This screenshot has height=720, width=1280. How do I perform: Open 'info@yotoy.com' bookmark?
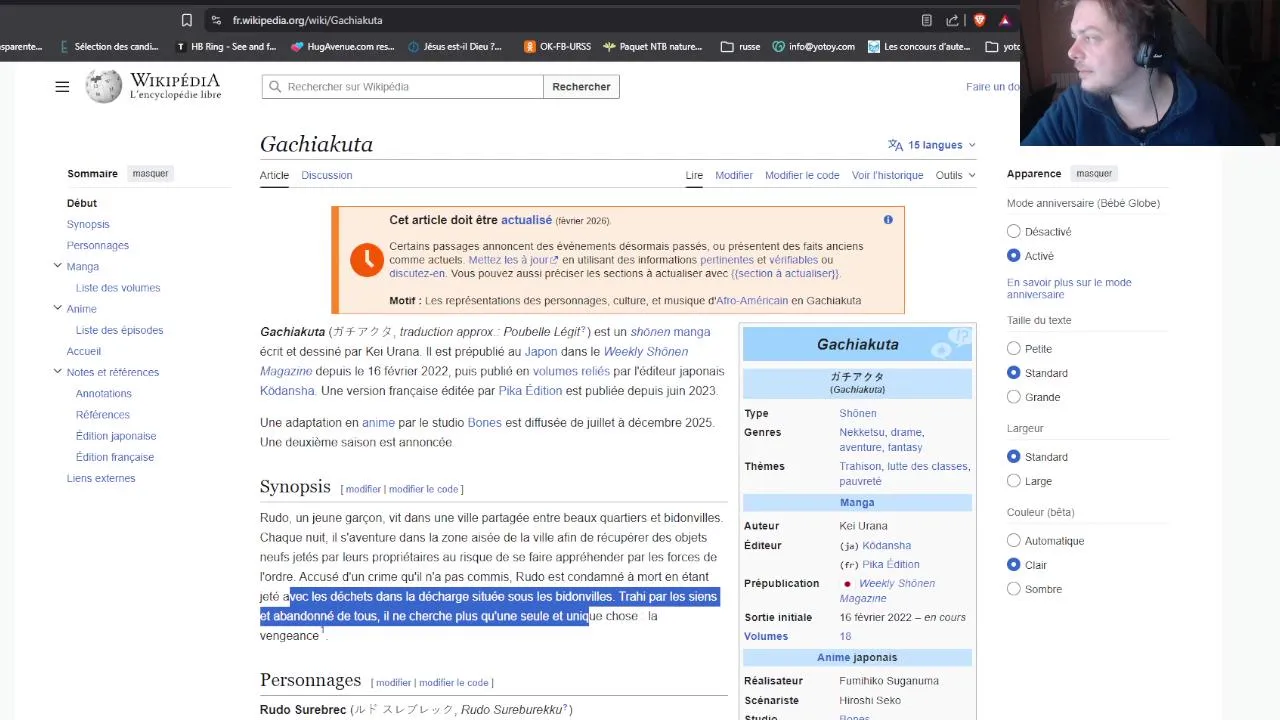click(x=813, y=47)
